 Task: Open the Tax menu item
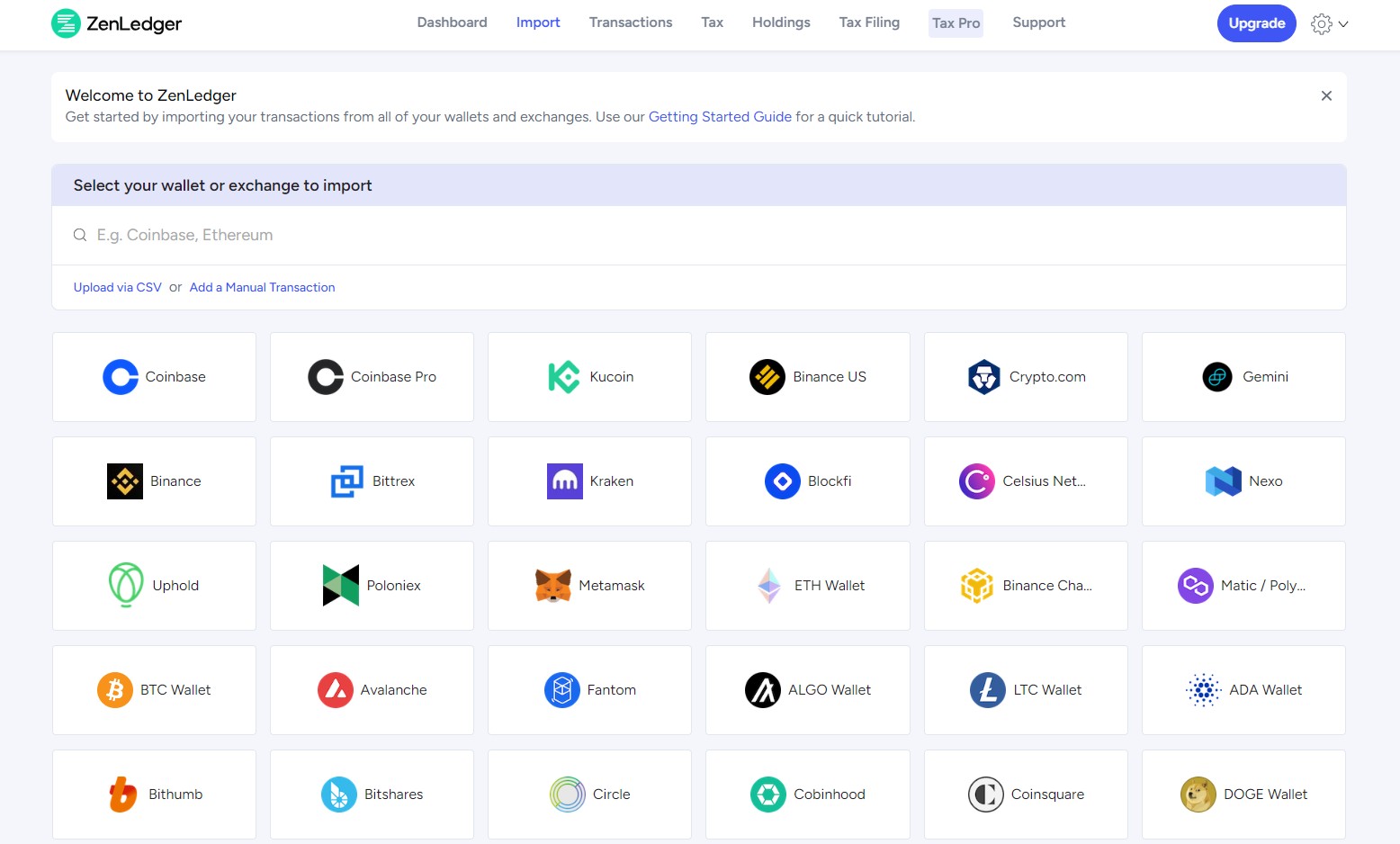(x=713, y=22)
